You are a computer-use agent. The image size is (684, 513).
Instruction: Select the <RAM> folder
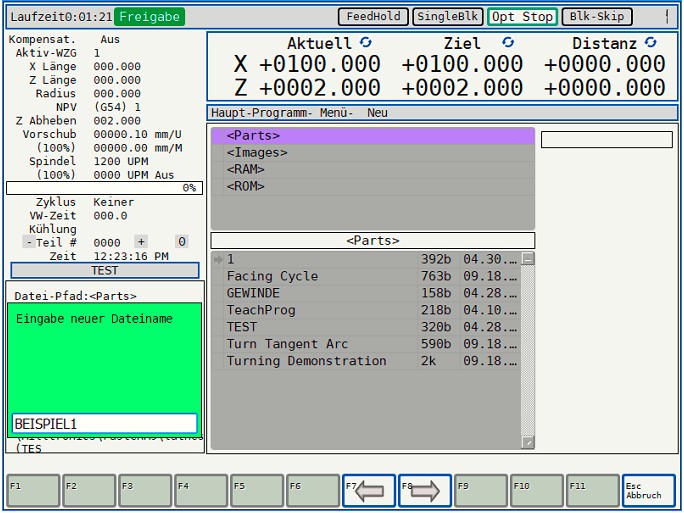(373, 170)
